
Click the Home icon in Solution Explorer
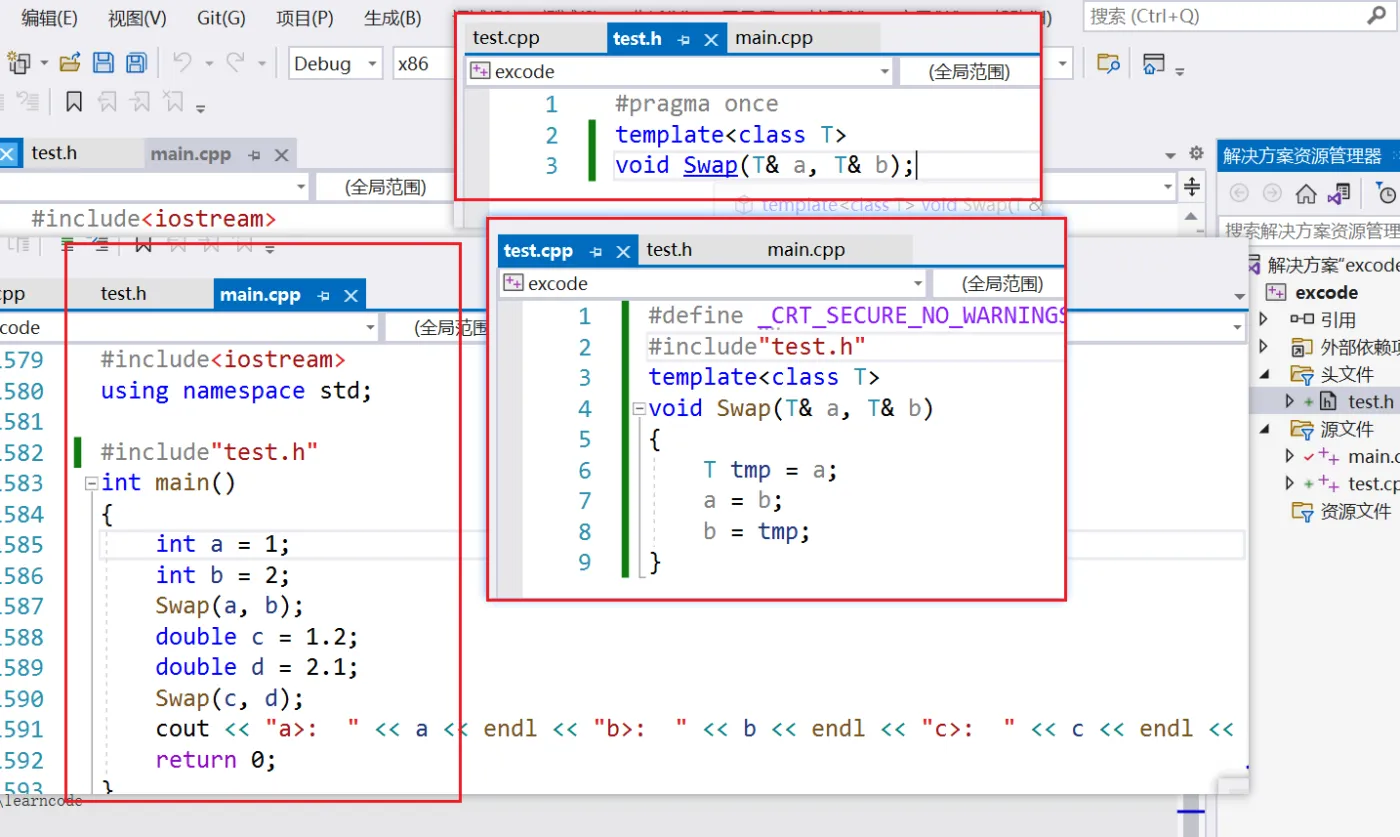1306,193
